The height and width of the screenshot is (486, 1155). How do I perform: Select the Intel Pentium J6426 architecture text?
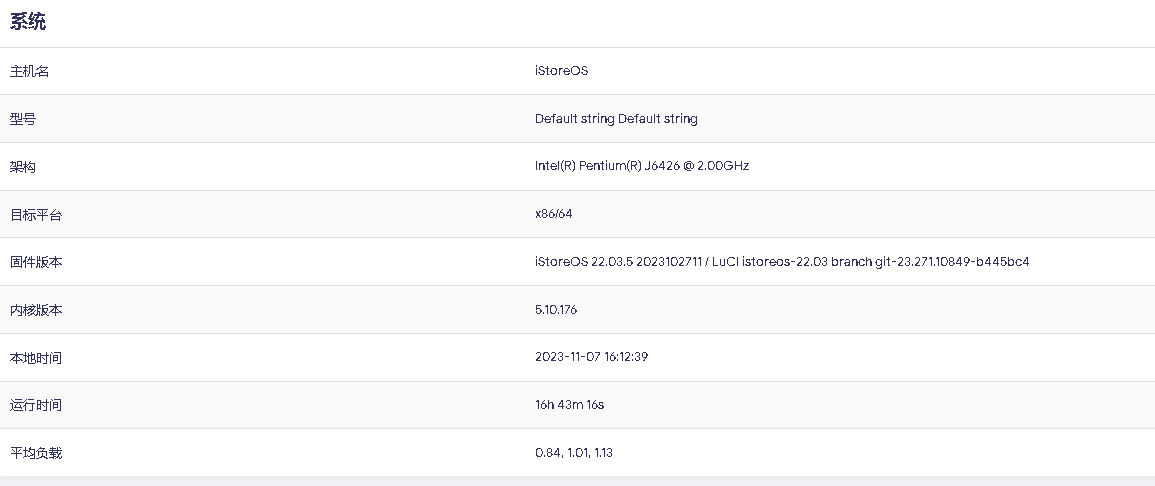coord(641,166)
